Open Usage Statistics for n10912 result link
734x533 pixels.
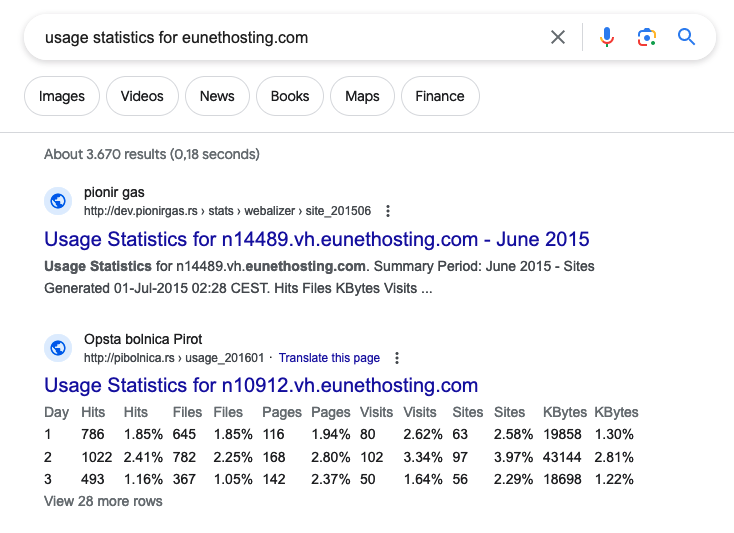tap(261, 386)
